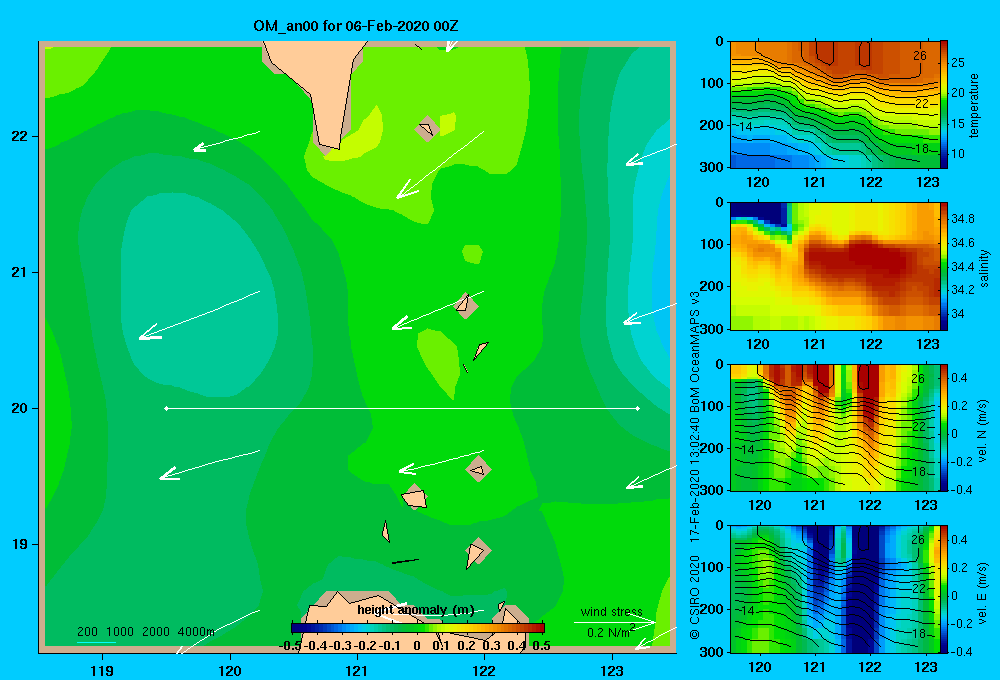Click the 'vel. N (m/s)' axis label

(x=983, y=431)
